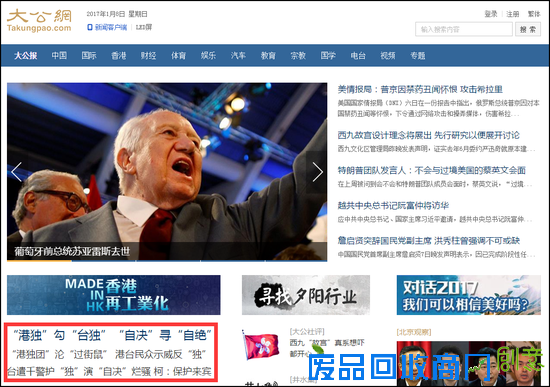Open the 体育 section

(179, 55)
